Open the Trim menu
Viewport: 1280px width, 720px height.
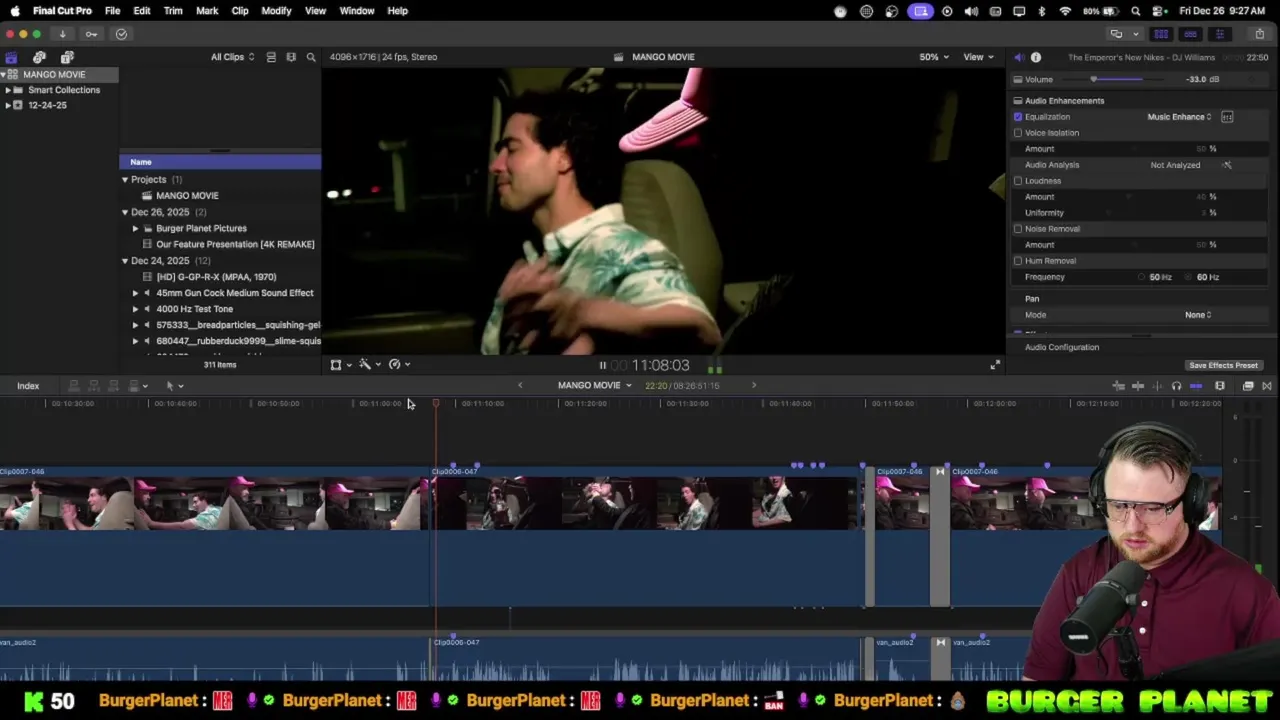click(x=173, y=11)
